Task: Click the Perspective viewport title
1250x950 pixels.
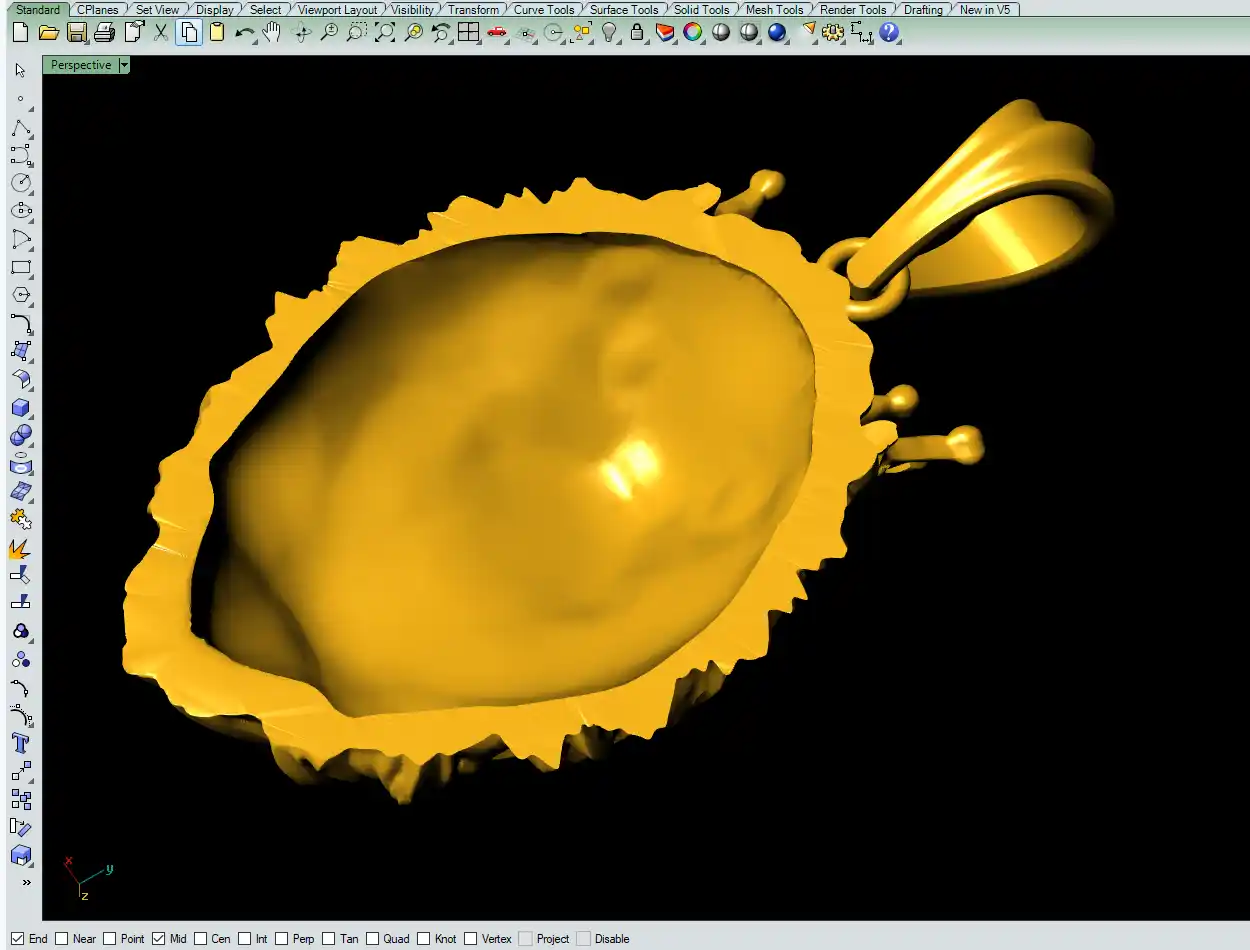Action: [x=81, y=65]
